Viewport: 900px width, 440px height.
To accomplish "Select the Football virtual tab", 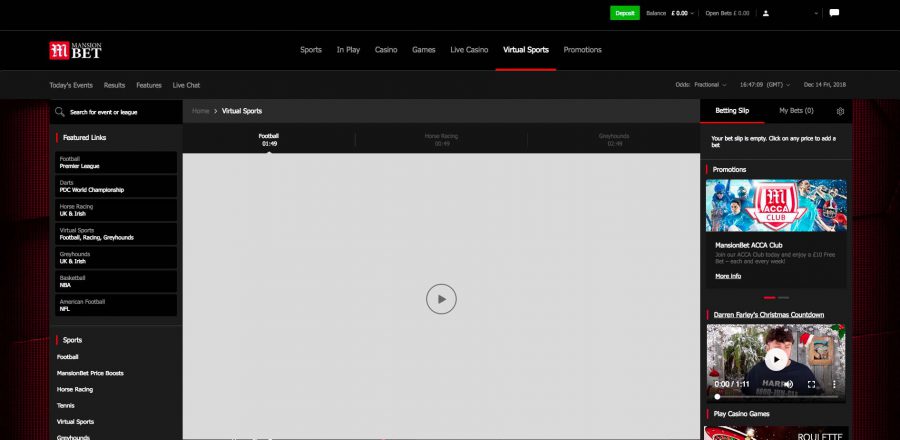I will 269,139.
